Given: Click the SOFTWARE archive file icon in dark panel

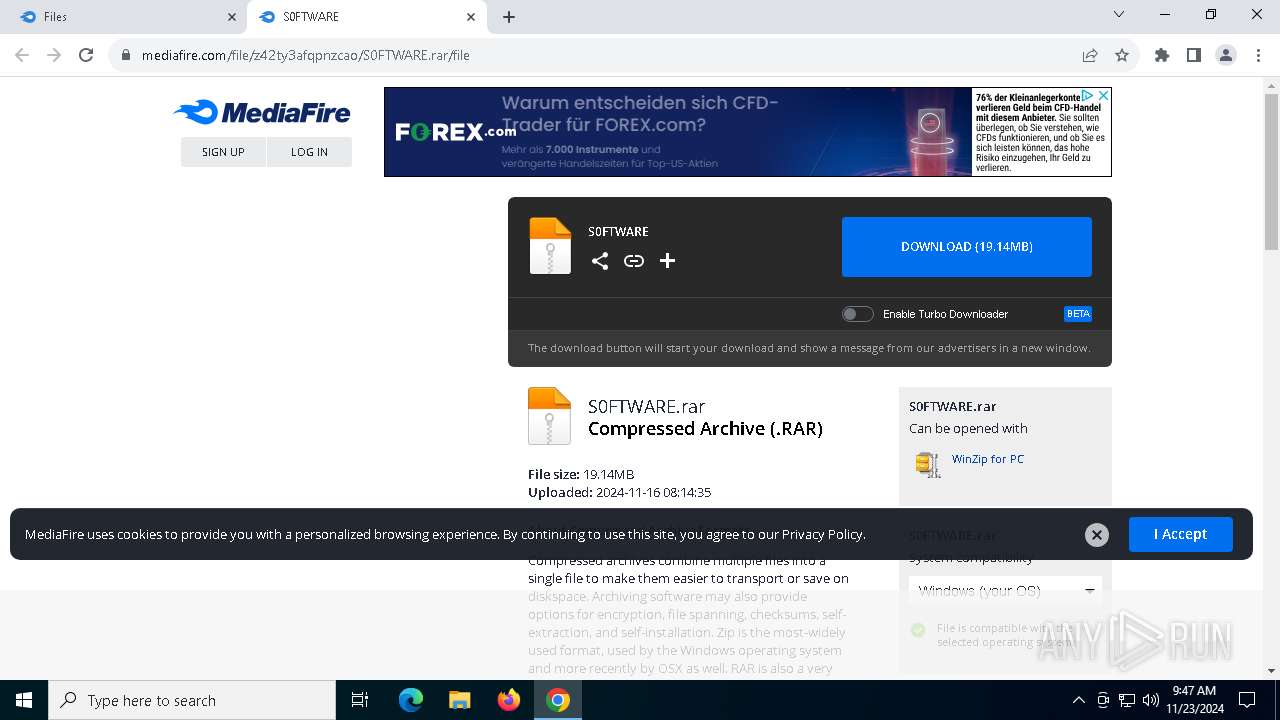Looking at the screenshot, I should pos(550,246).
